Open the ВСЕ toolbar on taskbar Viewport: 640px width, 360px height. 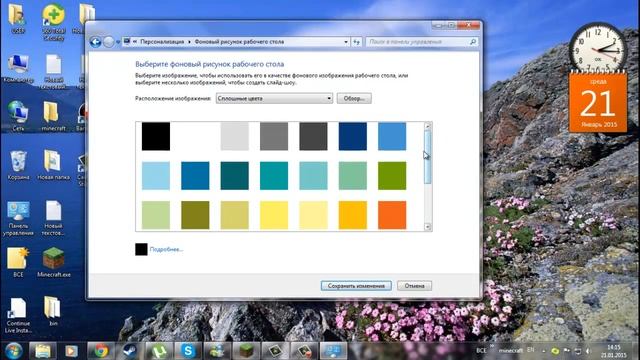[481, 351]
